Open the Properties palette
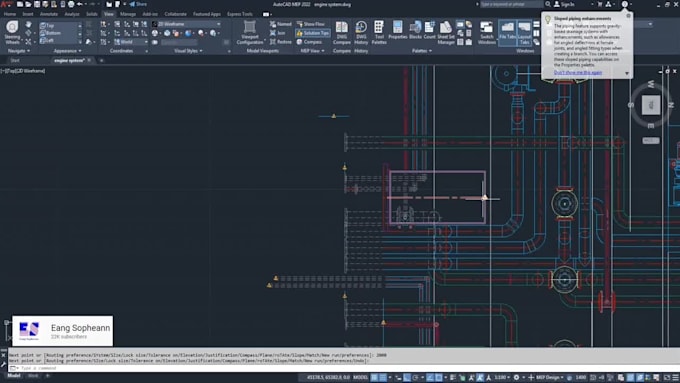 (398, 30)
